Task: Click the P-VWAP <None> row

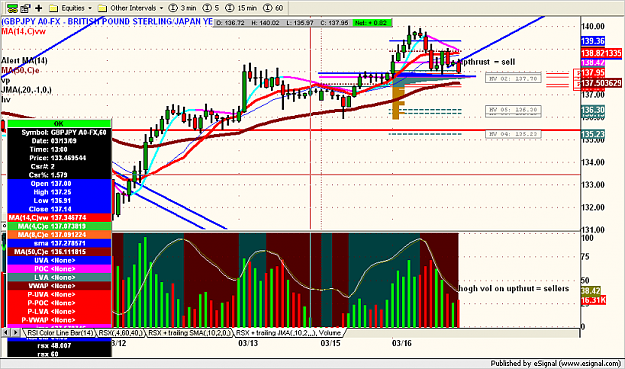Action: [x=59, y=320]
